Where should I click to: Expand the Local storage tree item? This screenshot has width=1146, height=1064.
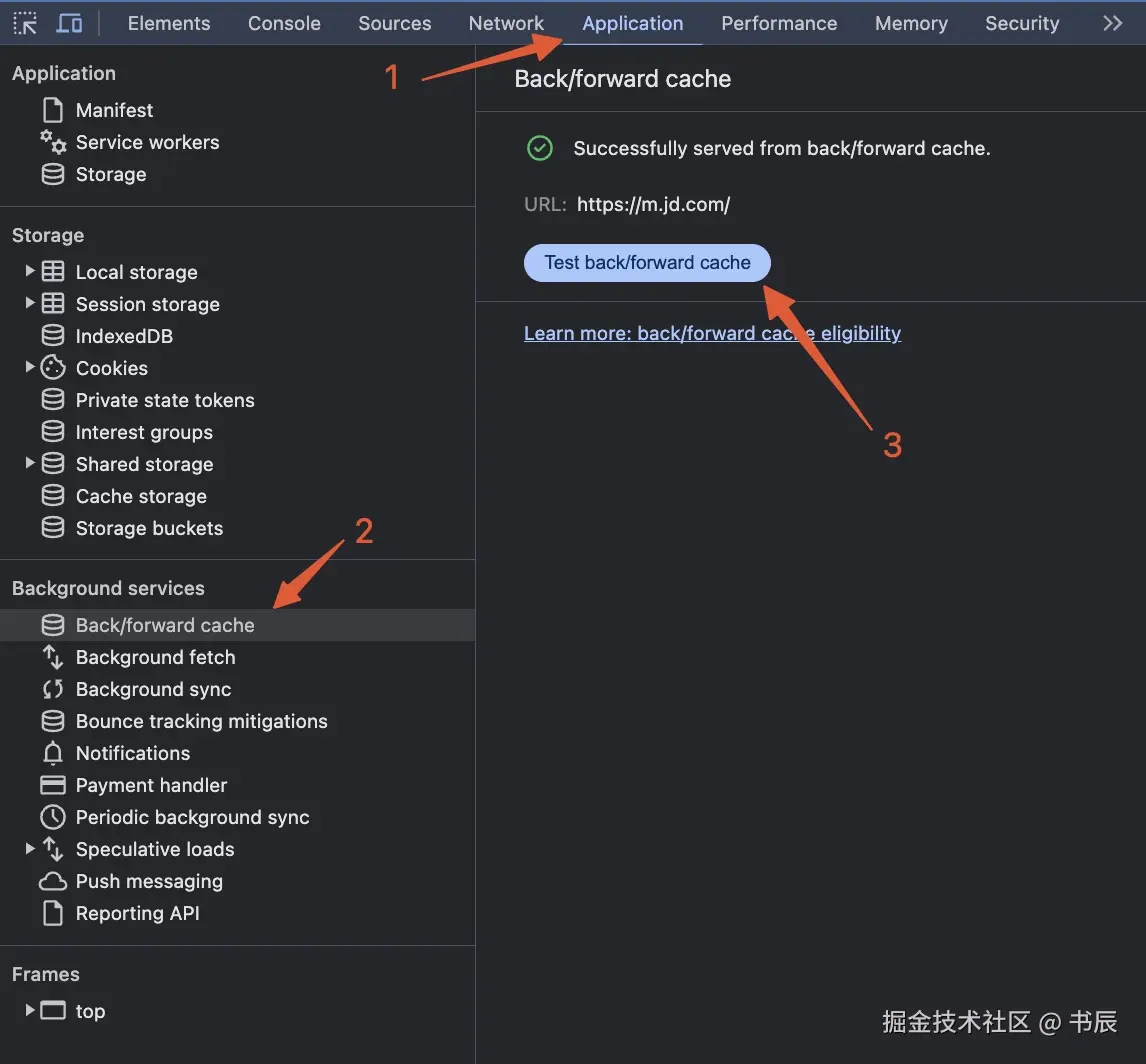pyautogui.click(x=30, y=271)
